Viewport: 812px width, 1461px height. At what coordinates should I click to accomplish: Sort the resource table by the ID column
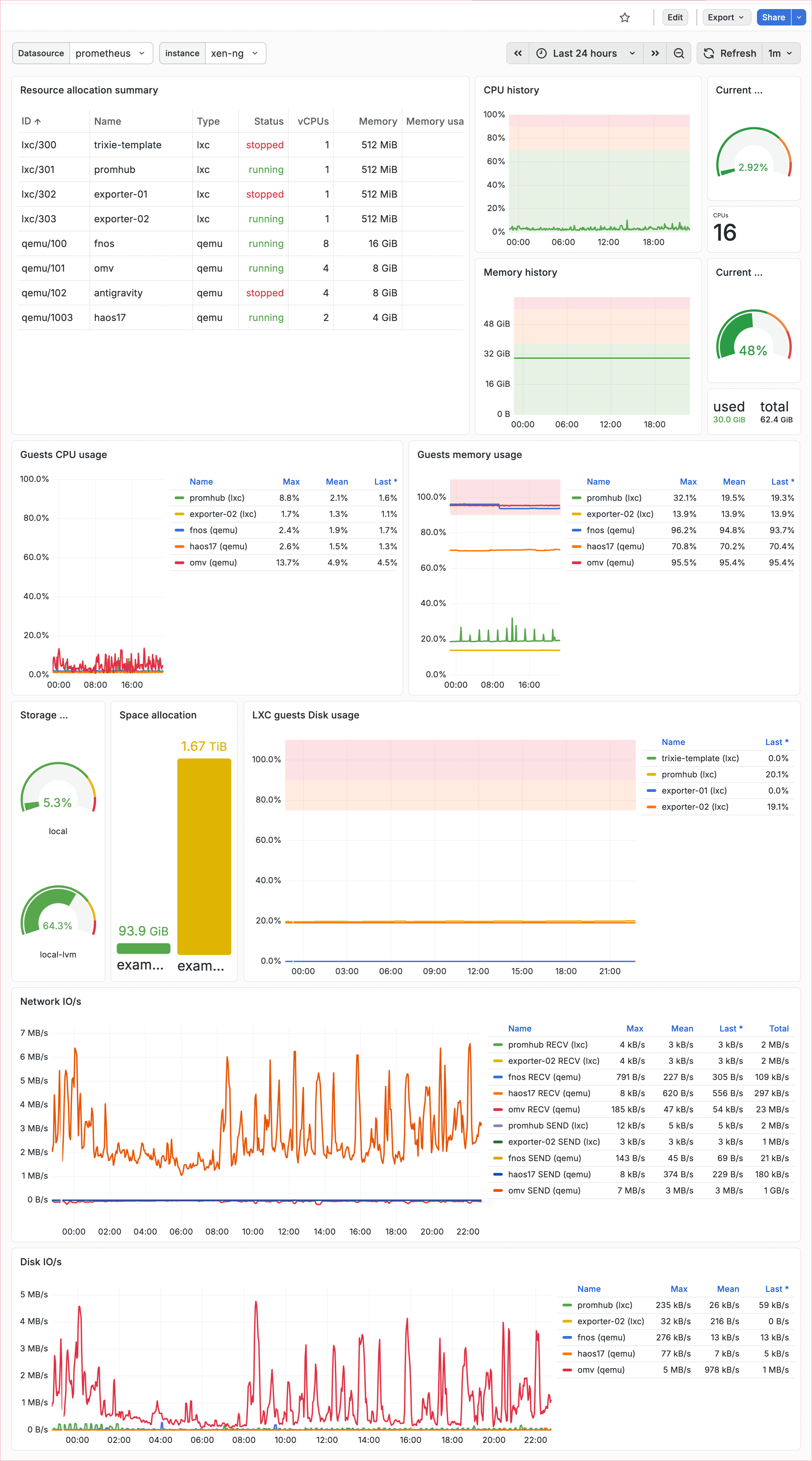pos(30,121)
